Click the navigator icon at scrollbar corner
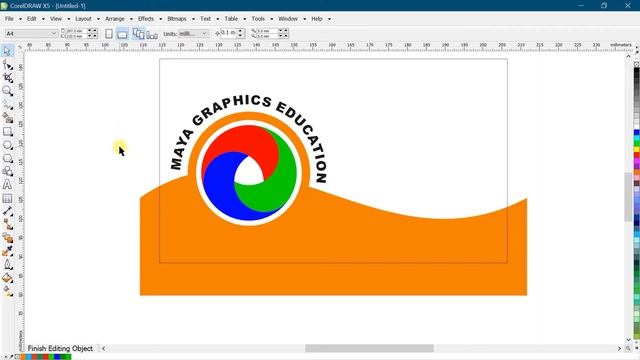The width and height of the screenshot is (640, 360). click(x=629, y=348)
